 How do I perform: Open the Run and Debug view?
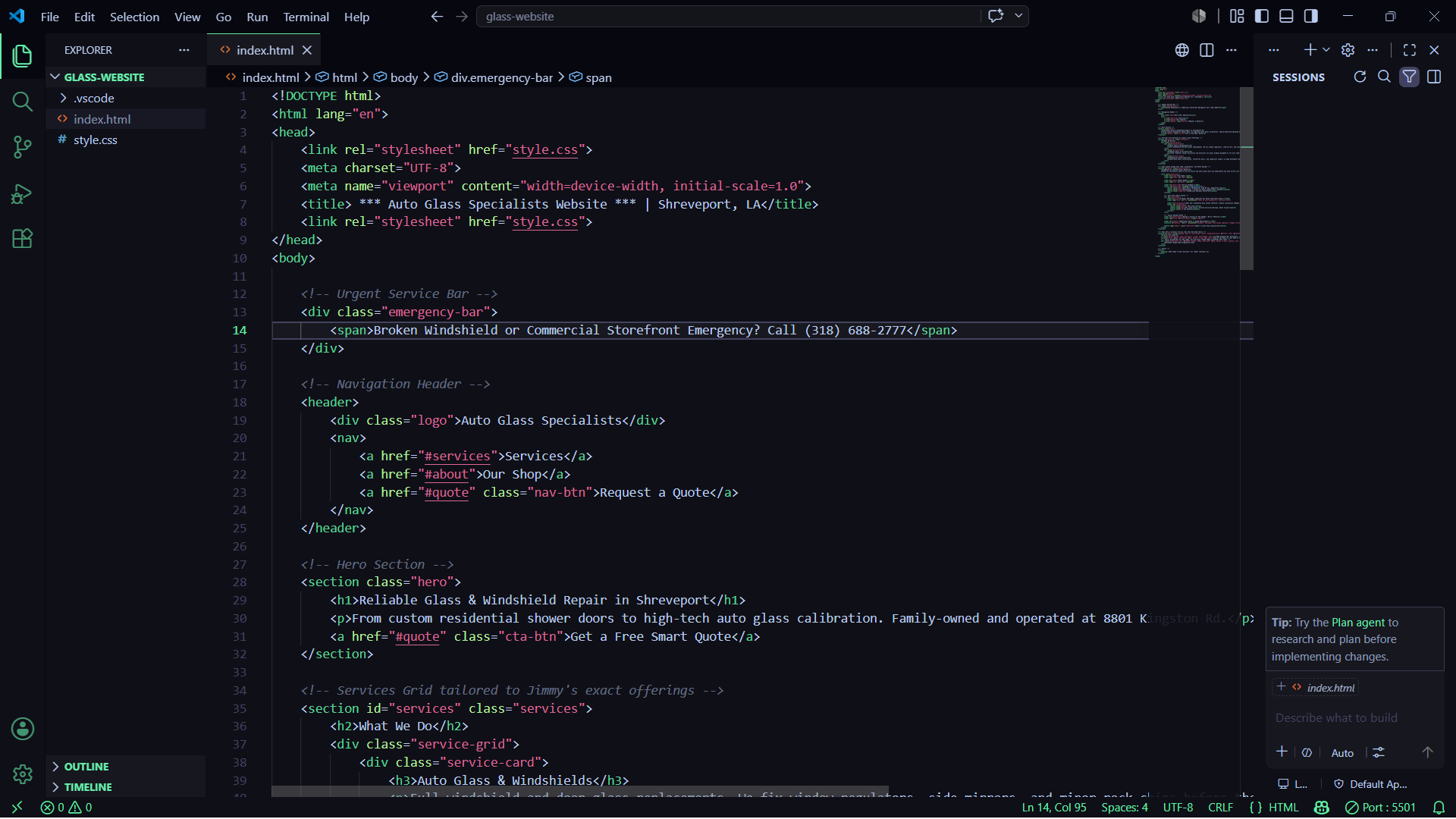point(23,193)
